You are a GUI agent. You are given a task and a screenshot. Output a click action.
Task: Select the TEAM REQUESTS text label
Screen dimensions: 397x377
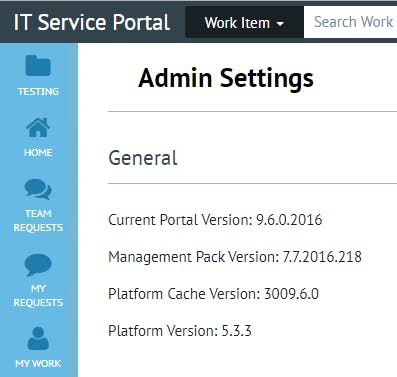tap(38, 220)
